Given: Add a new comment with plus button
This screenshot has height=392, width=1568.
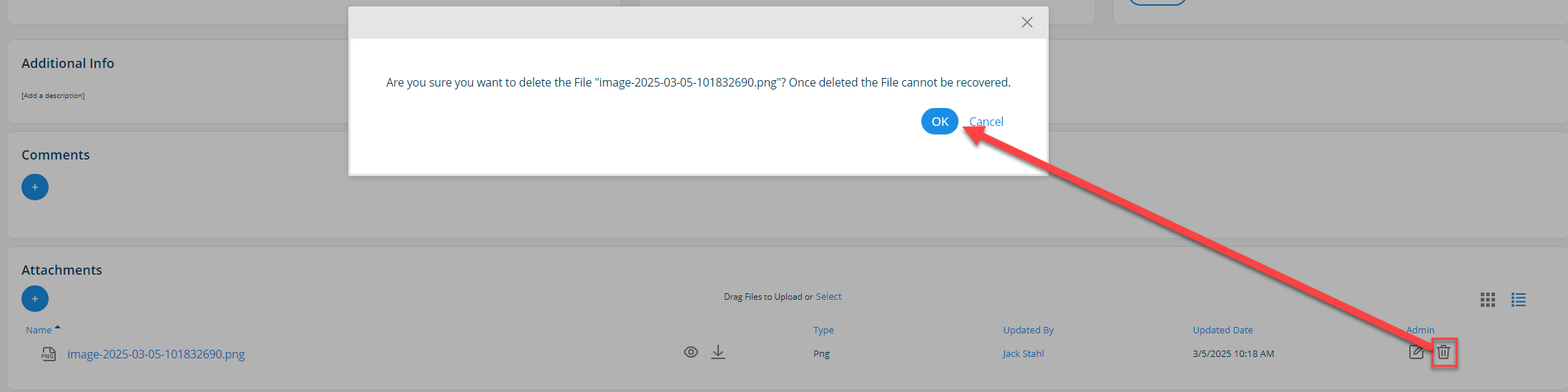Looking at the screenshot, I should (x=35, y=187).
